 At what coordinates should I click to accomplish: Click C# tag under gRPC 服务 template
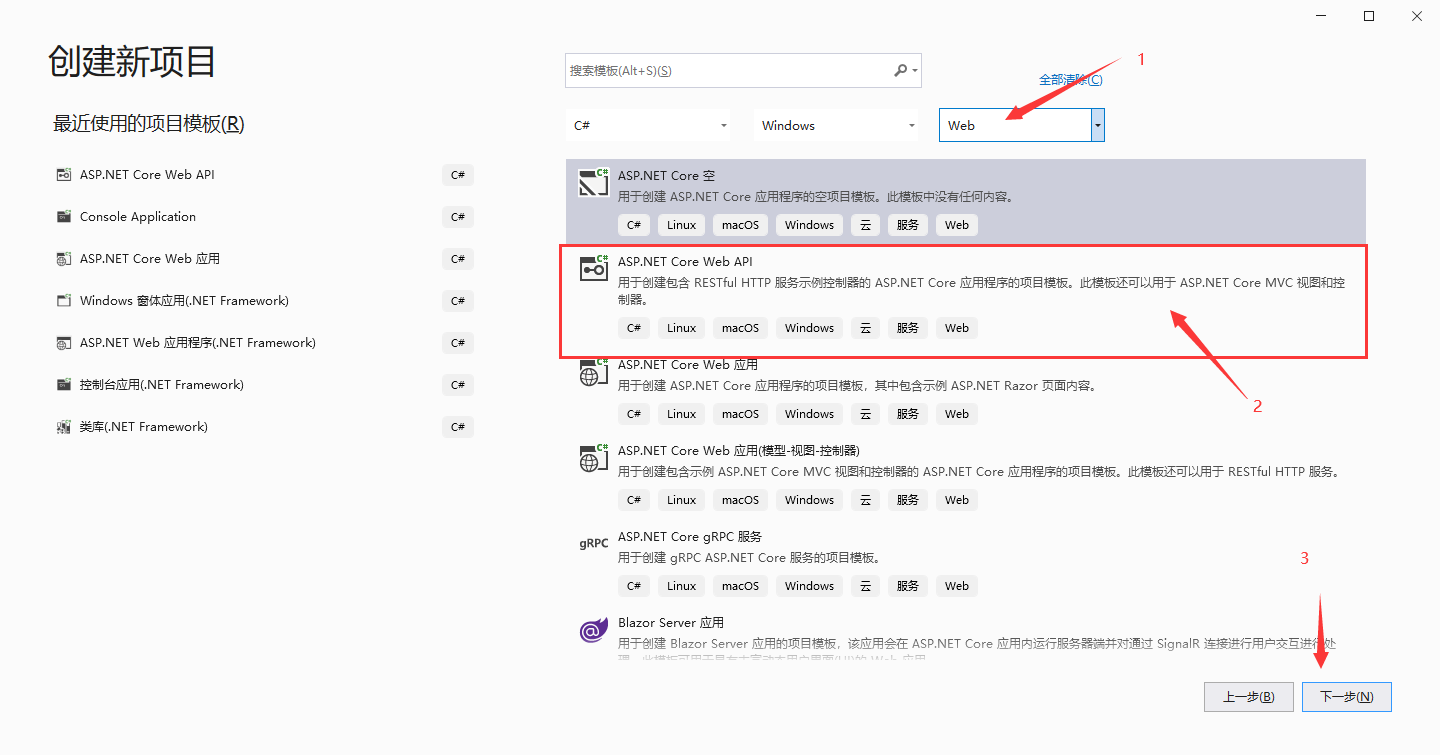[x=634, y=586]
